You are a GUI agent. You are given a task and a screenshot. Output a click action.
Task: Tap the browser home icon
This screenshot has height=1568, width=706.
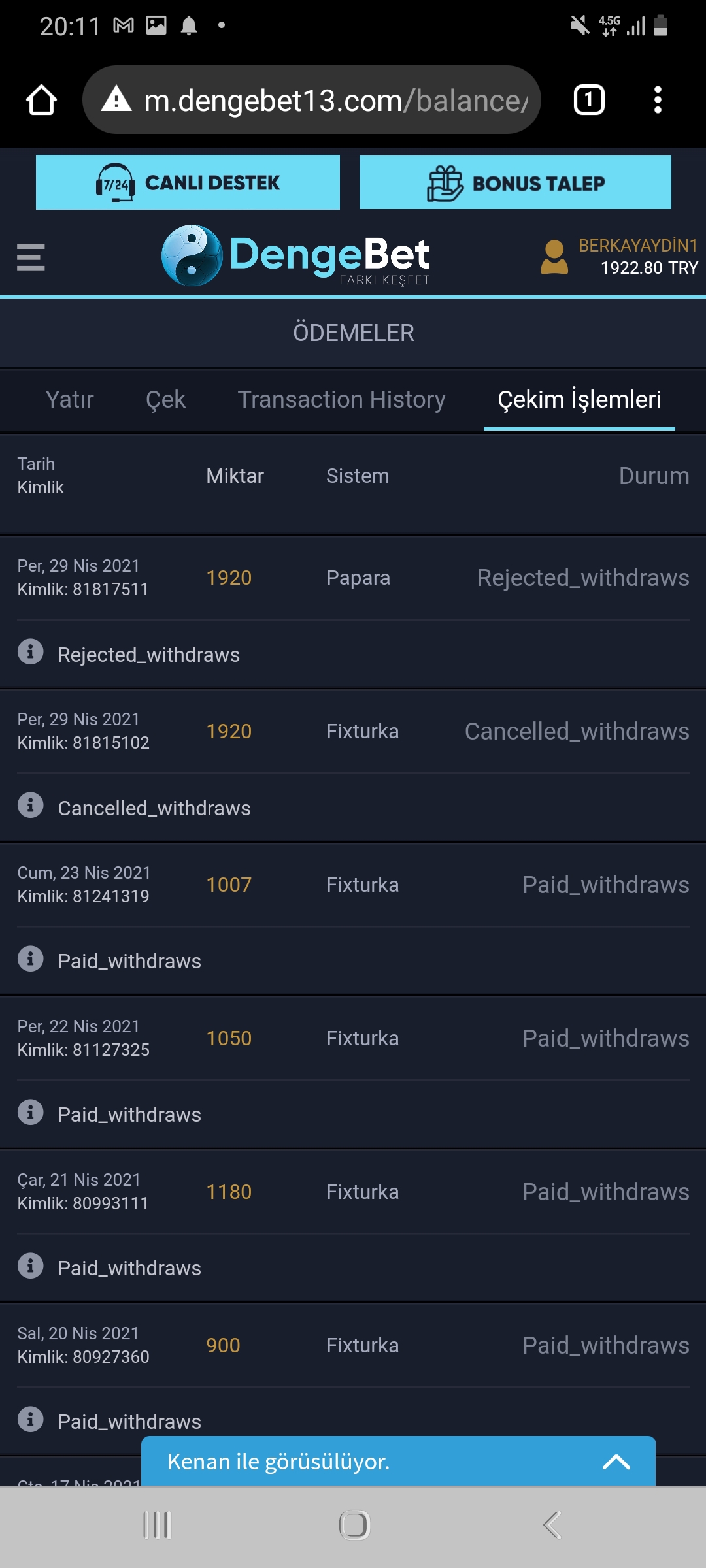pyautogui.click(x=41, y=100)
